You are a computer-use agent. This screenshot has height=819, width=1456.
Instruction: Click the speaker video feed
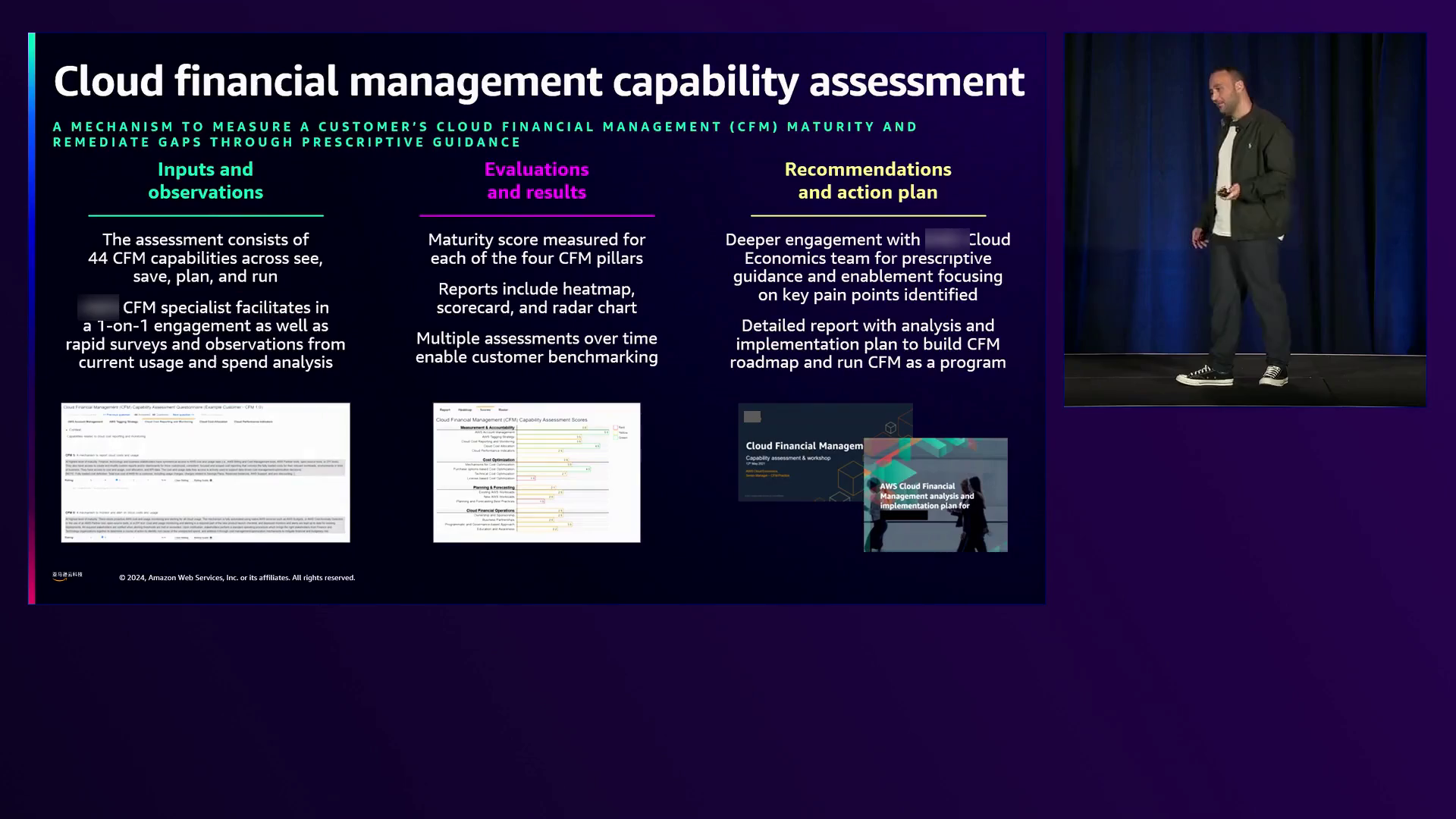[x=1245, y=220]
